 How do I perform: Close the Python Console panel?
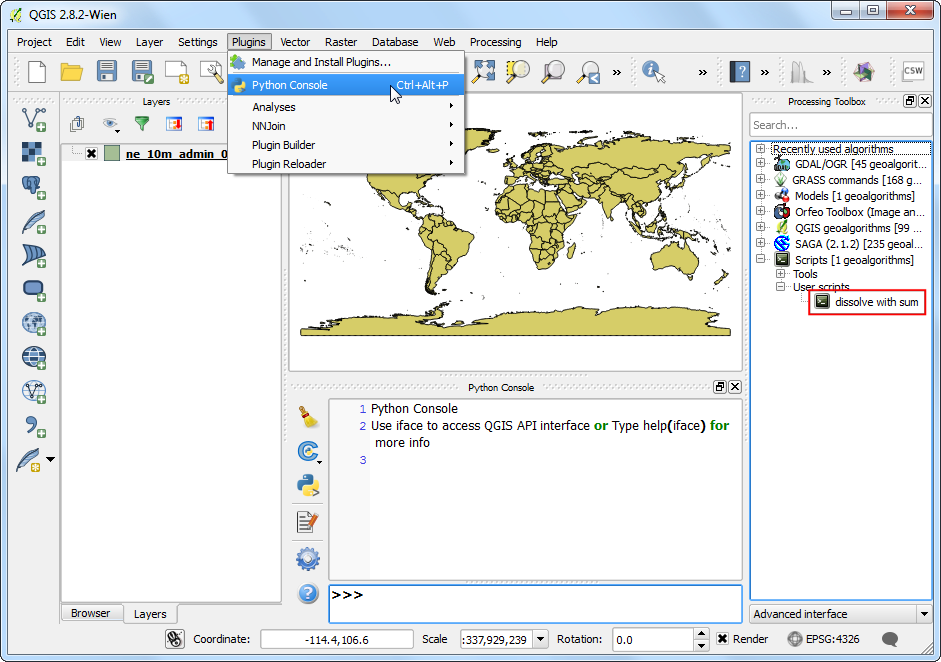point(735,387)
